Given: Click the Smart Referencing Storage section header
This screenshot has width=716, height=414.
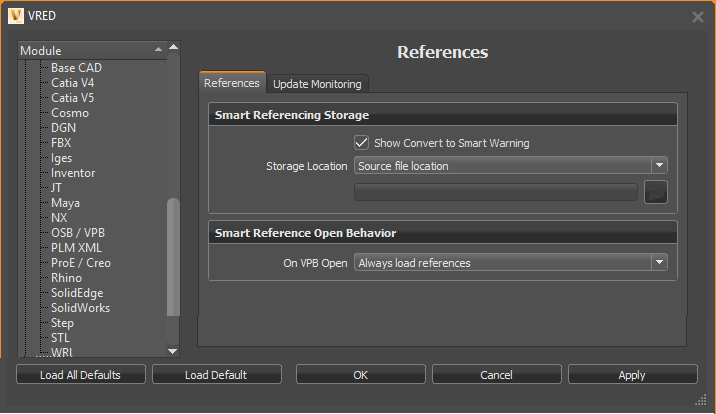Looking at the screenshot, I should point(442,115).
